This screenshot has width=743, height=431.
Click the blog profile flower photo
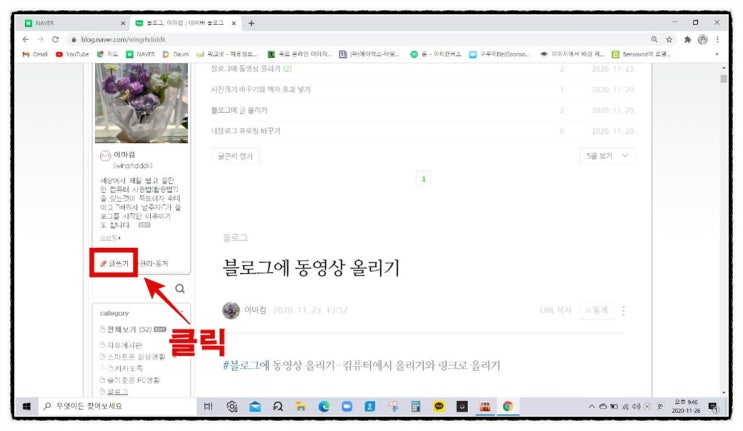[141, 103]
